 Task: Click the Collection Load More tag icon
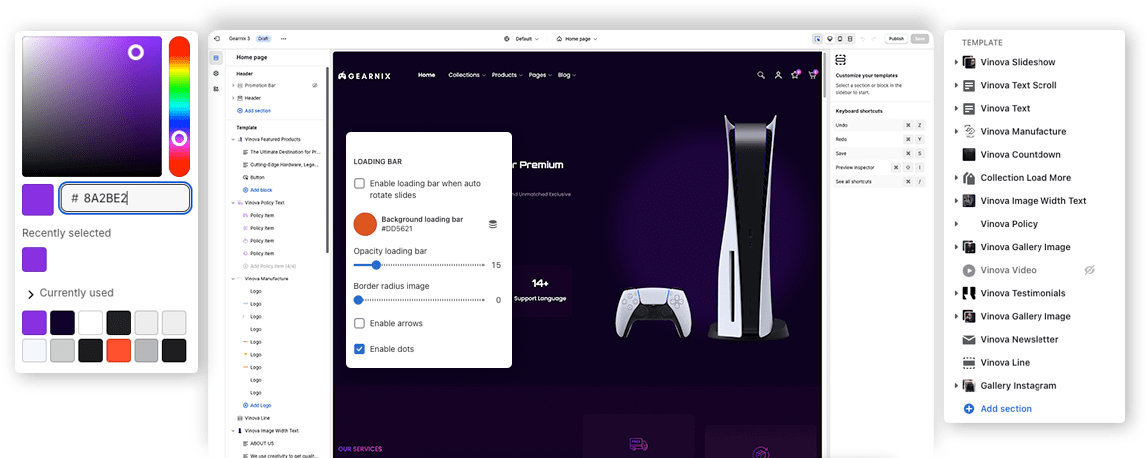[969, 178]
